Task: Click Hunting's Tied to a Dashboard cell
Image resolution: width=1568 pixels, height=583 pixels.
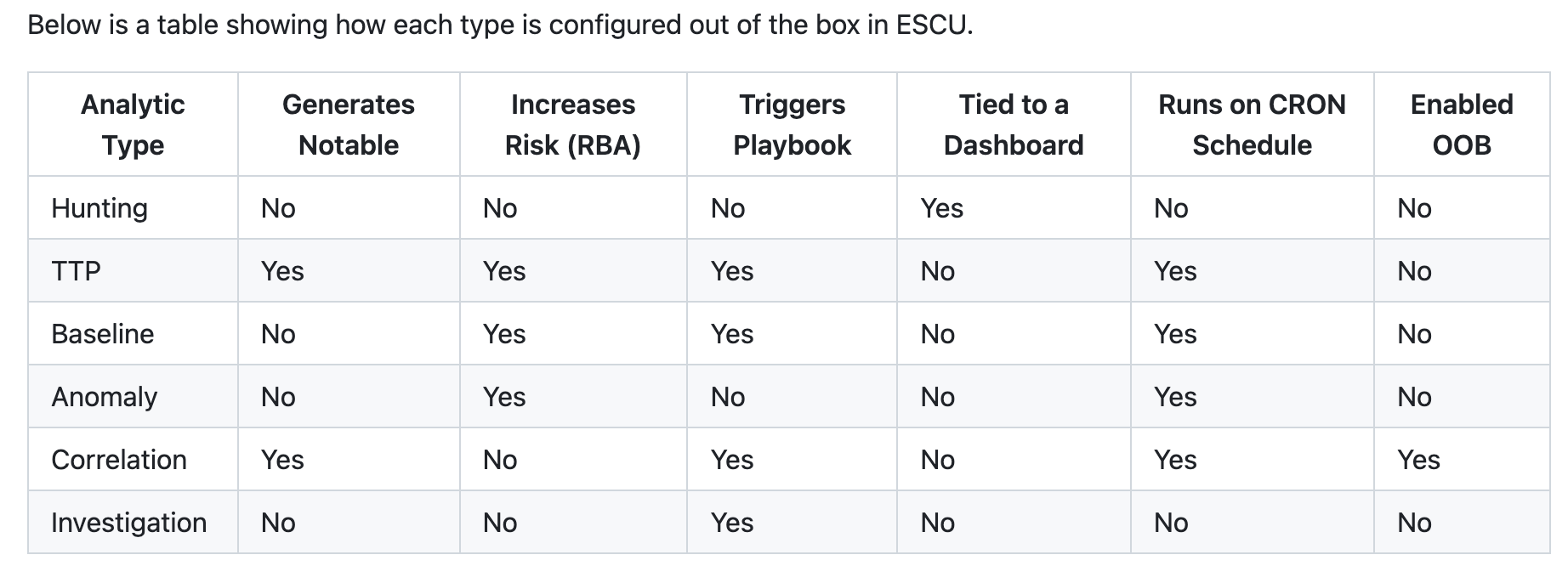Action: click(942, 208)
